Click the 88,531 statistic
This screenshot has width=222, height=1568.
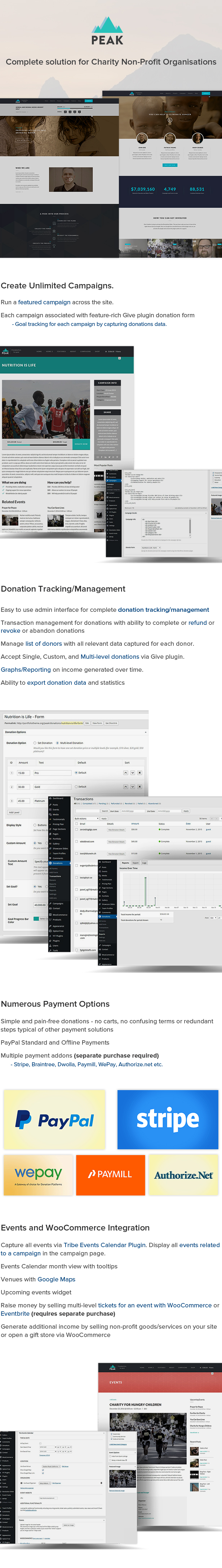197,189
